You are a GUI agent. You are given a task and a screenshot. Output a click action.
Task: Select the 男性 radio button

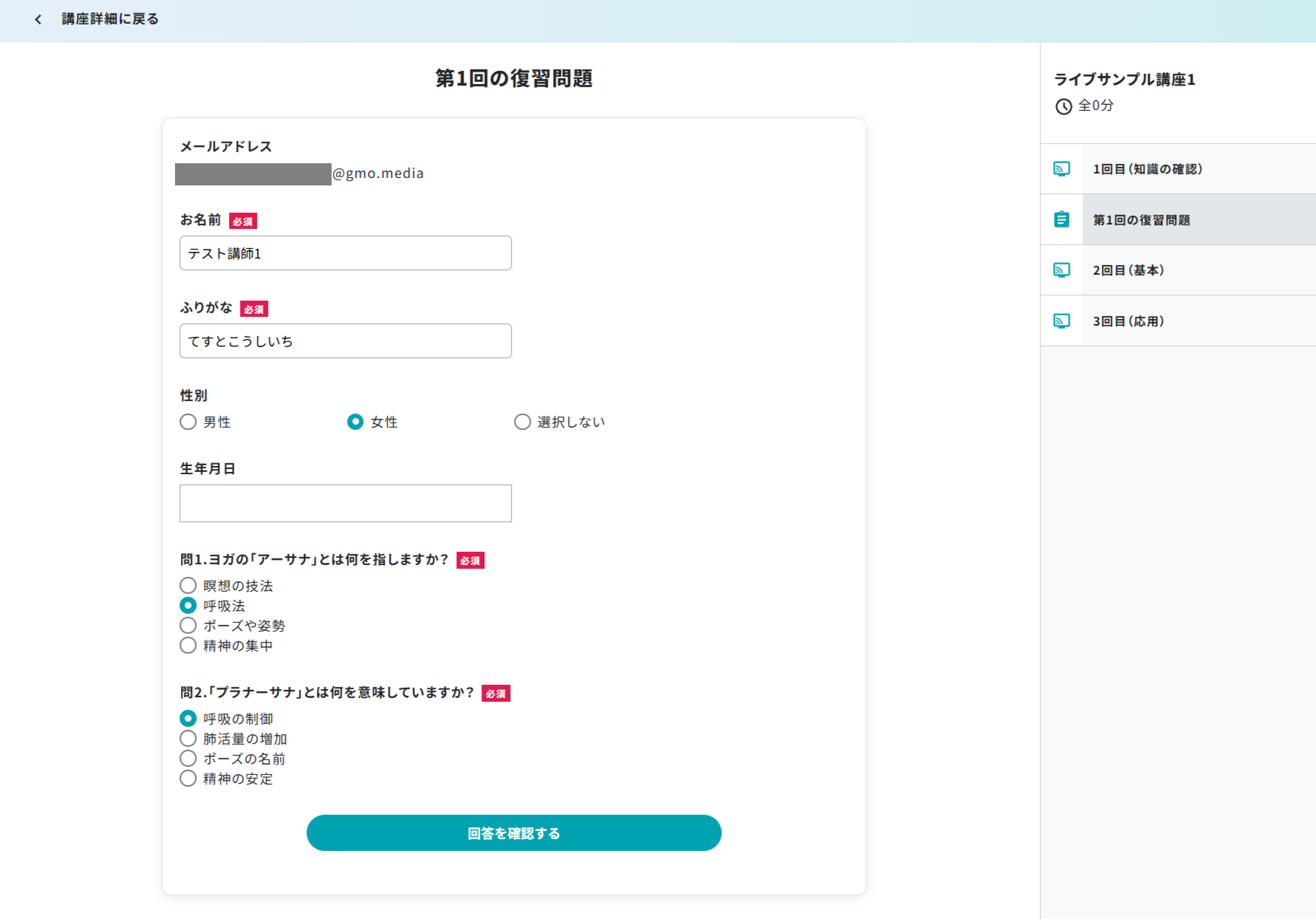(x=188, y=422)
